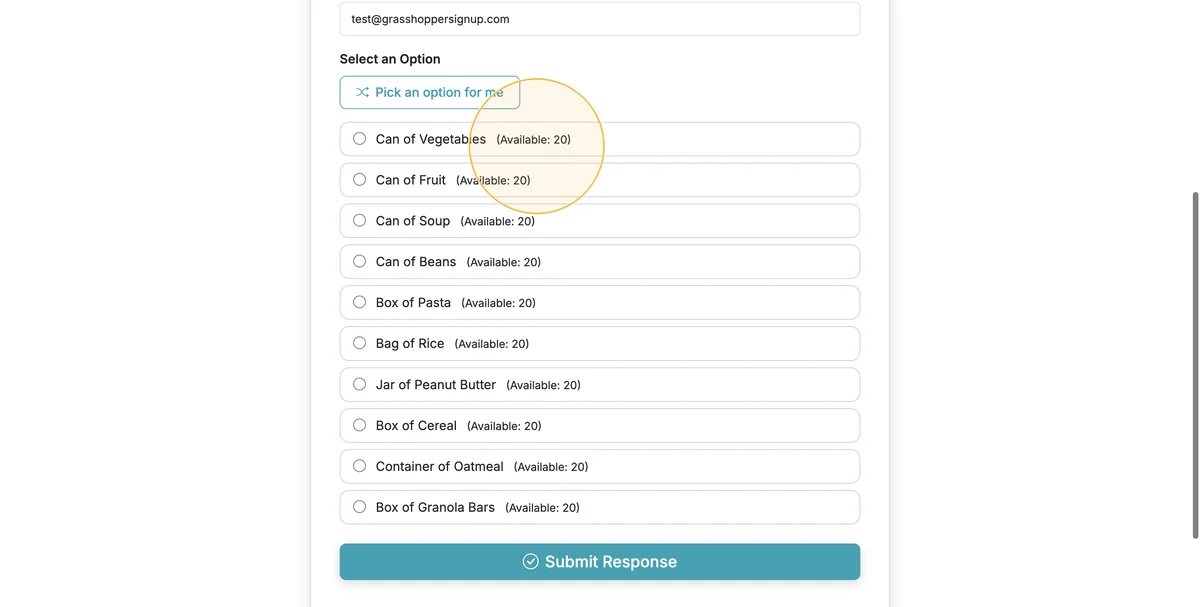Screen dimensions: 1200x607
Task: Select the Can of Fruit radio button
Action: [360, 180]
